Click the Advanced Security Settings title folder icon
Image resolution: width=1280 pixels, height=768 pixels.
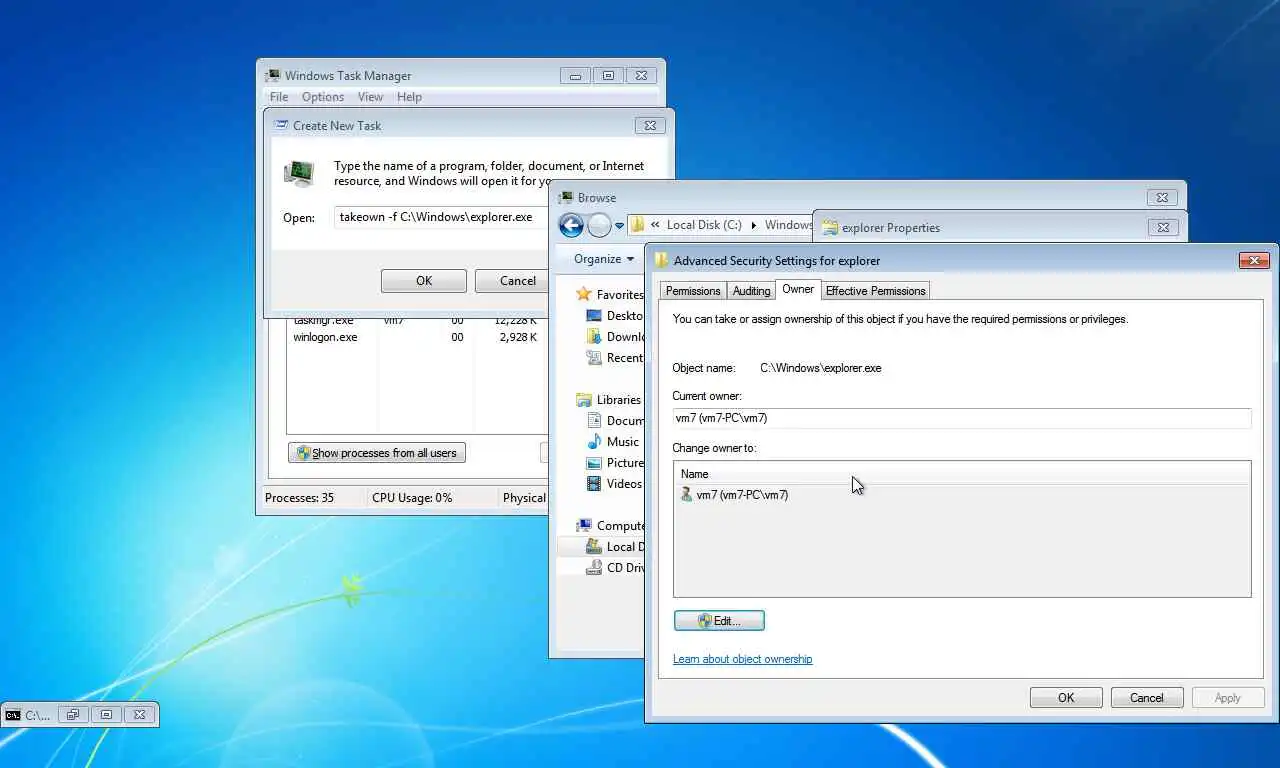point(661,260)
